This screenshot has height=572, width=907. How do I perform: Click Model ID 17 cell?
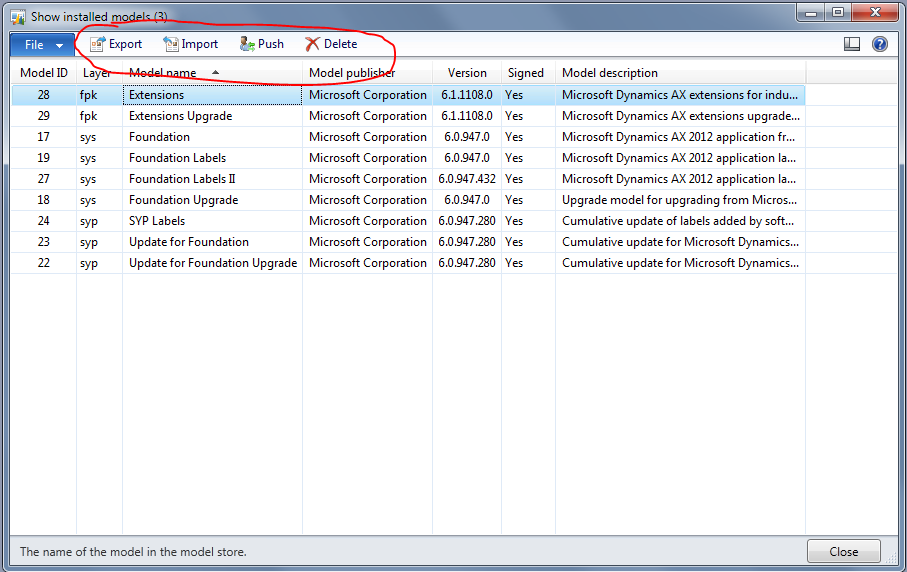click(x=43, y=137)
